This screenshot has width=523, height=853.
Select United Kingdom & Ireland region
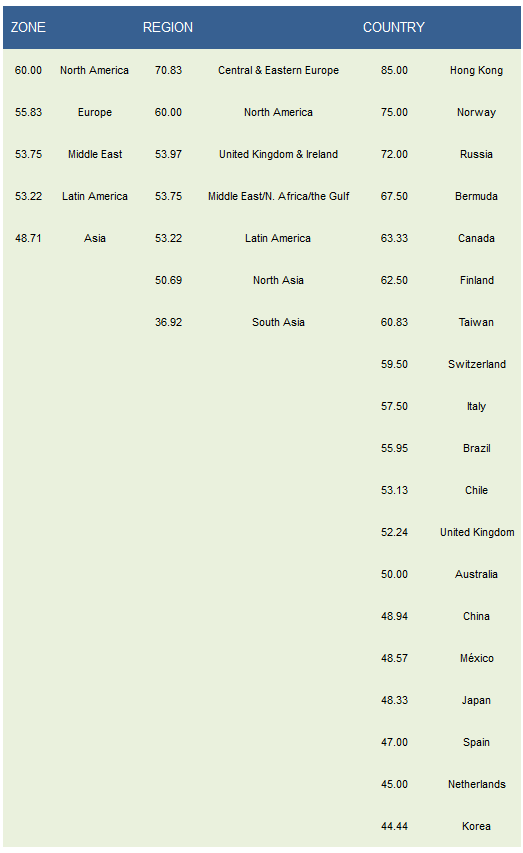278,154
